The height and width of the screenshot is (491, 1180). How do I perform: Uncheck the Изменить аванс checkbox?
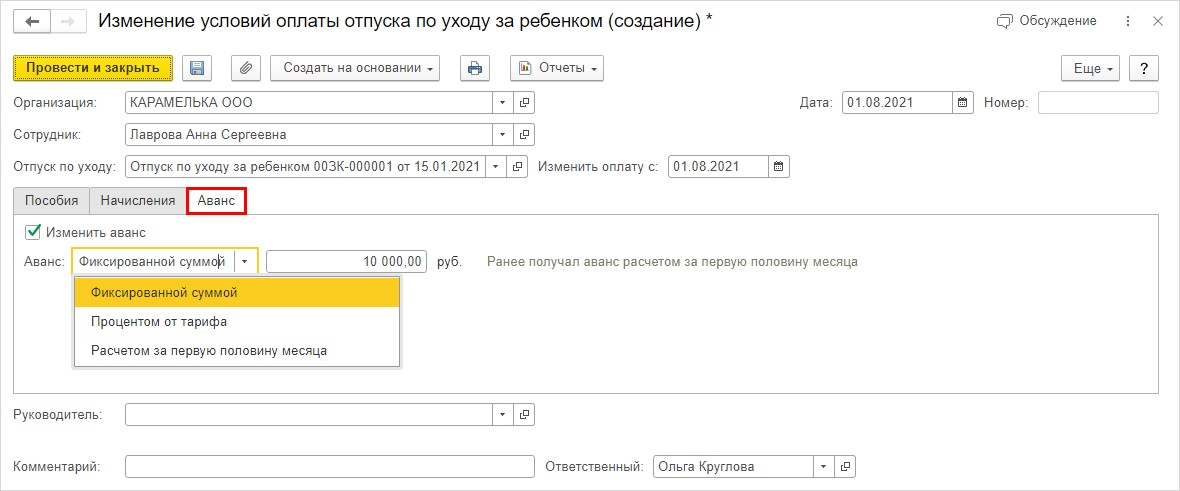(32, 233)
